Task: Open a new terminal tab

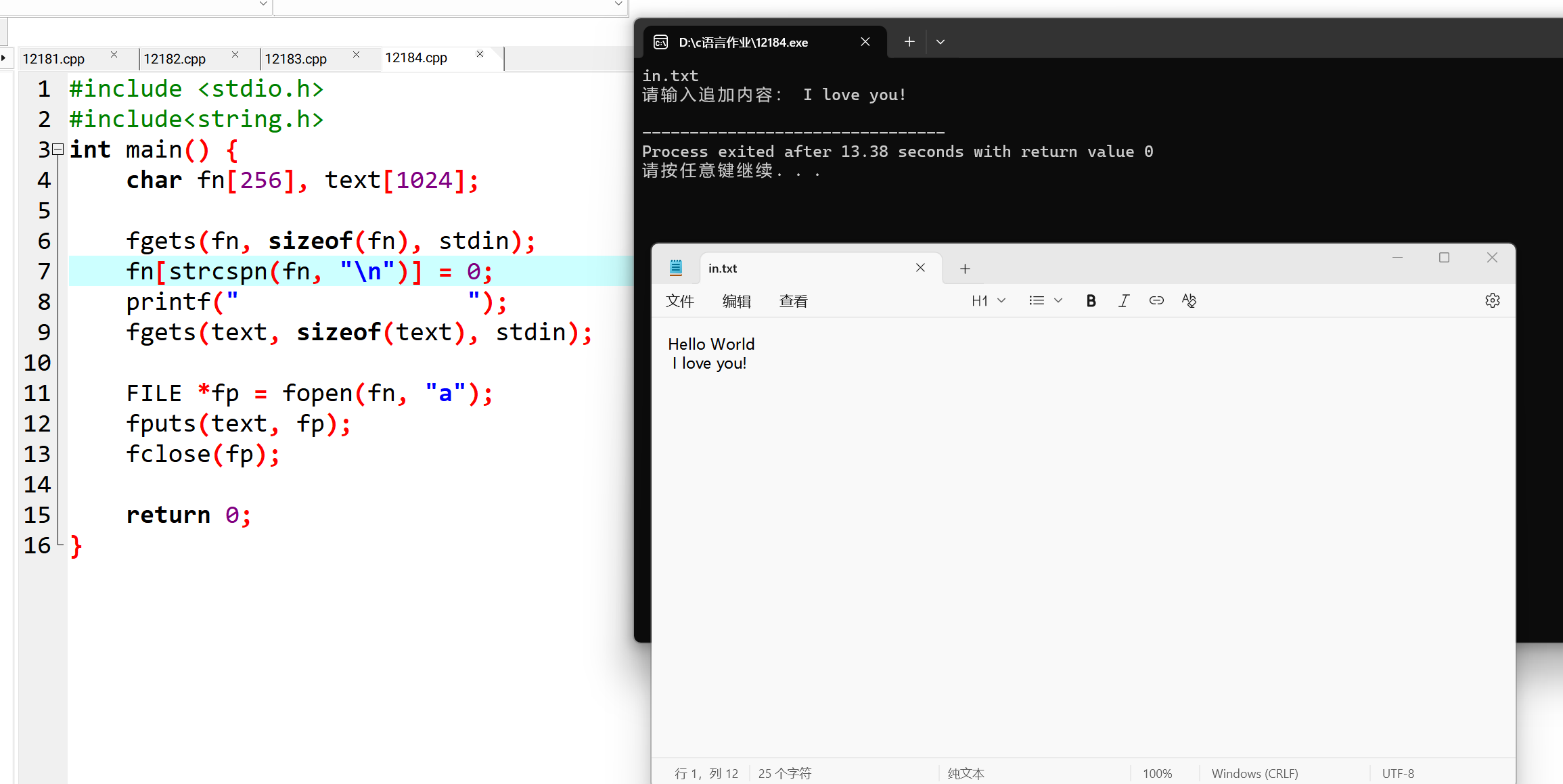Action: click(x=909, y=42)
